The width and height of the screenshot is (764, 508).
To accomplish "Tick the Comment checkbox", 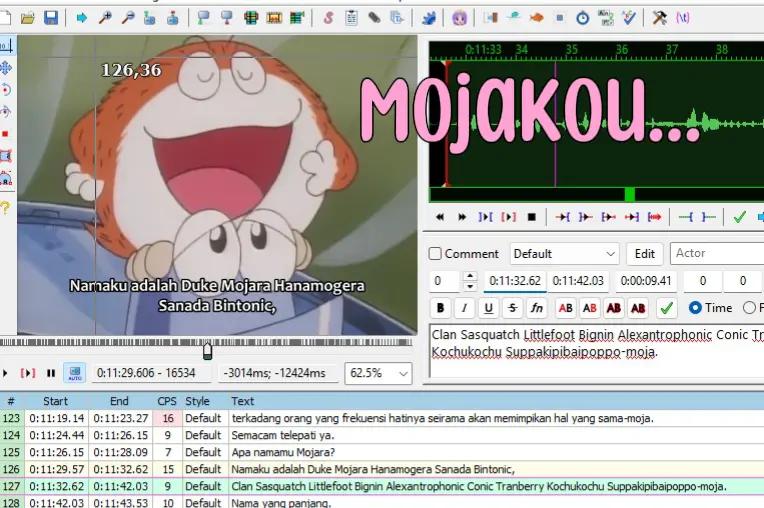I will point(435,253).
